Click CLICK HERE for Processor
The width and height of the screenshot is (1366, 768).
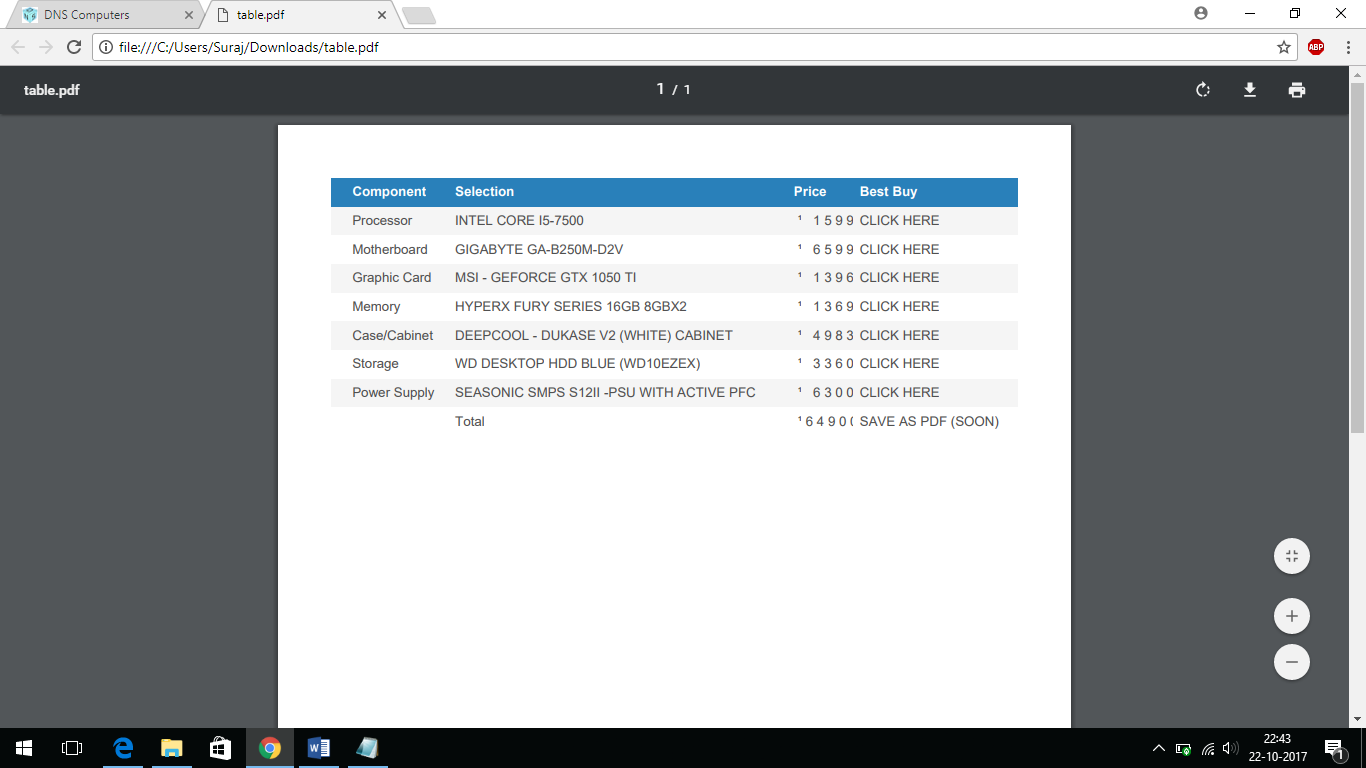[899, 220]
